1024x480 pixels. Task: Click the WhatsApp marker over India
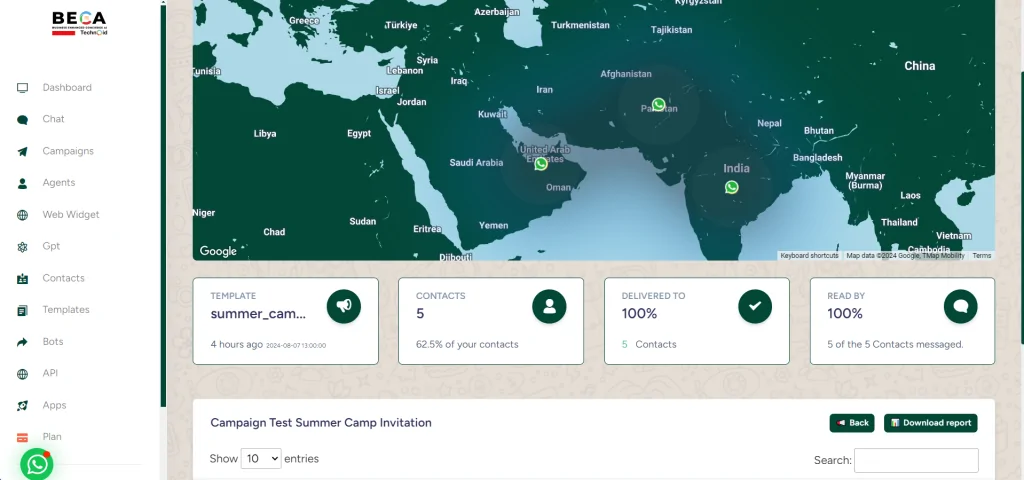pos(731,187)
